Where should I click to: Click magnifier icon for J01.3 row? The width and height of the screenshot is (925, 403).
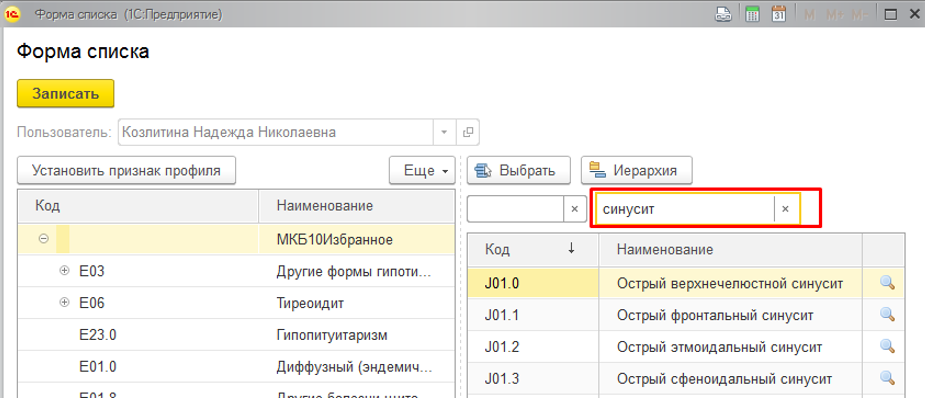[885, 379]
